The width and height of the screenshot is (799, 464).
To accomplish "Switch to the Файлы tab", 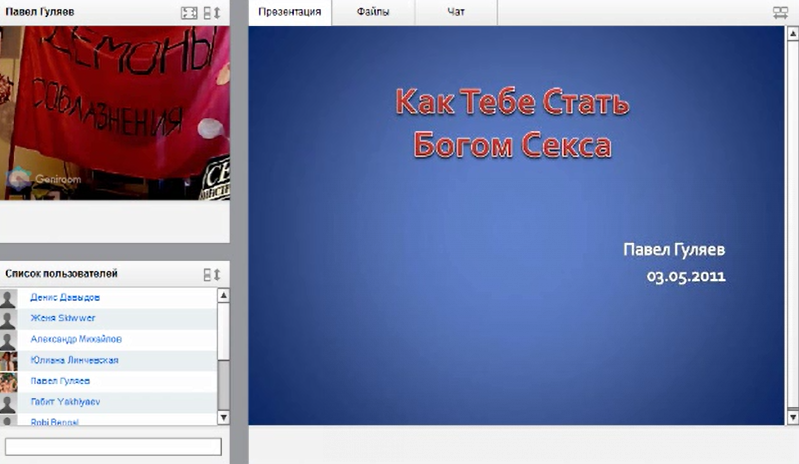I will (x=373, y=12).
